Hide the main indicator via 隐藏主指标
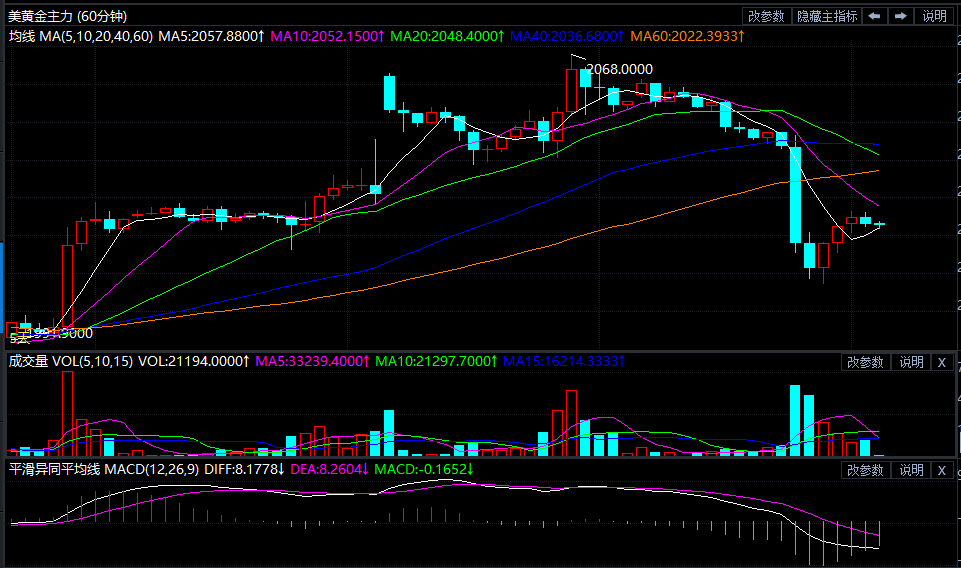 826,16
